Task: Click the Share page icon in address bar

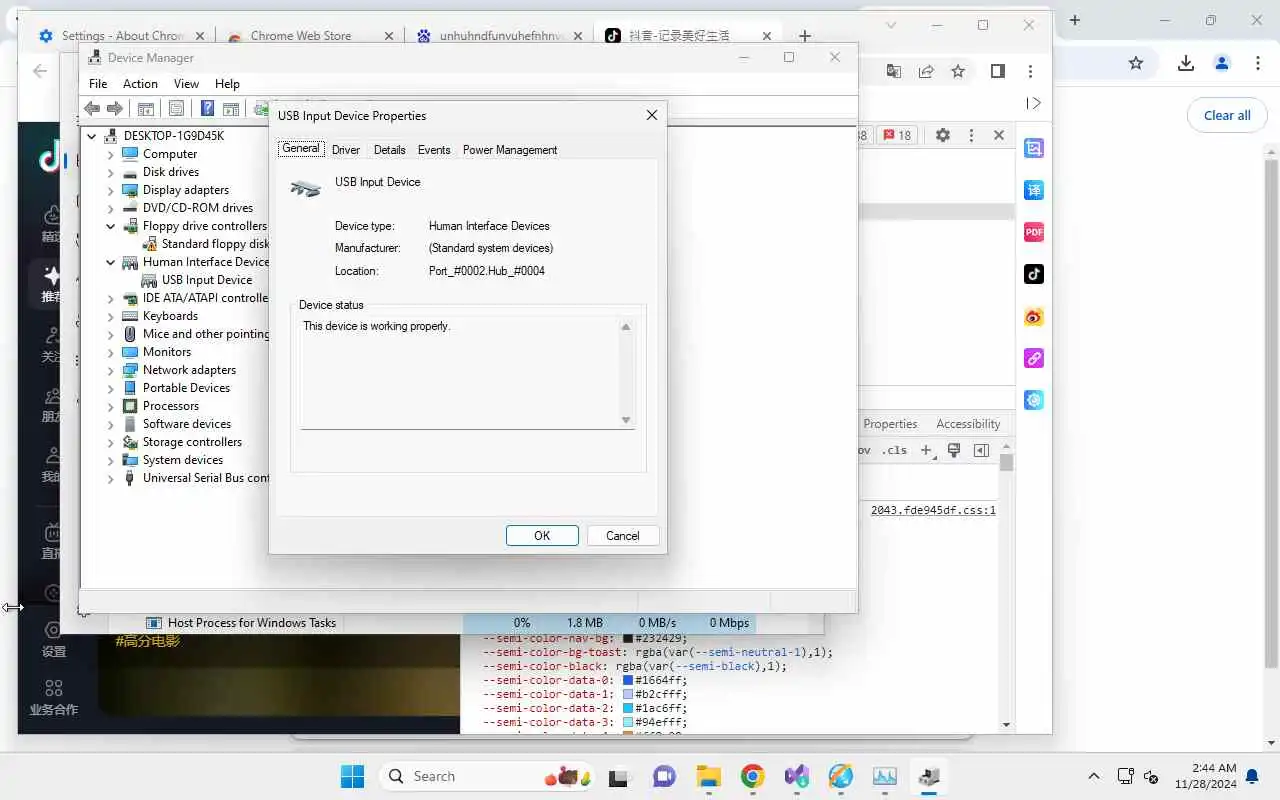Action: [x=926, y=71]
